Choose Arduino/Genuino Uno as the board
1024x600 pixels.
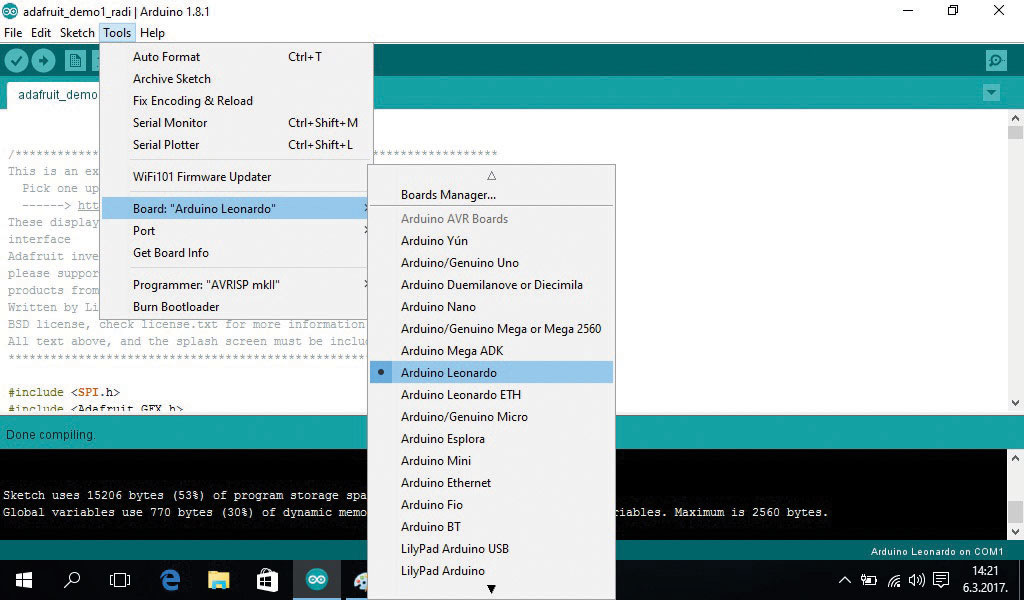tap(459, 263)
